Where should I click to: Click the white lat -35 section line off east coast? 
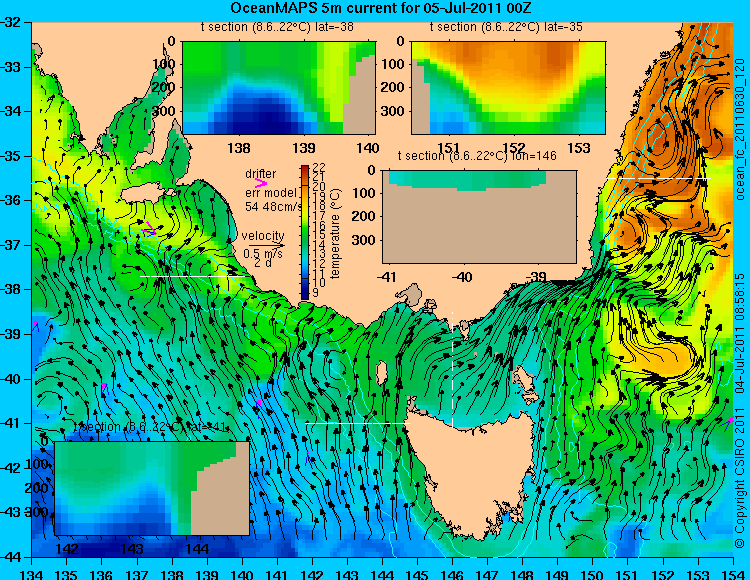pyautogui.click(x=659, y=178)
